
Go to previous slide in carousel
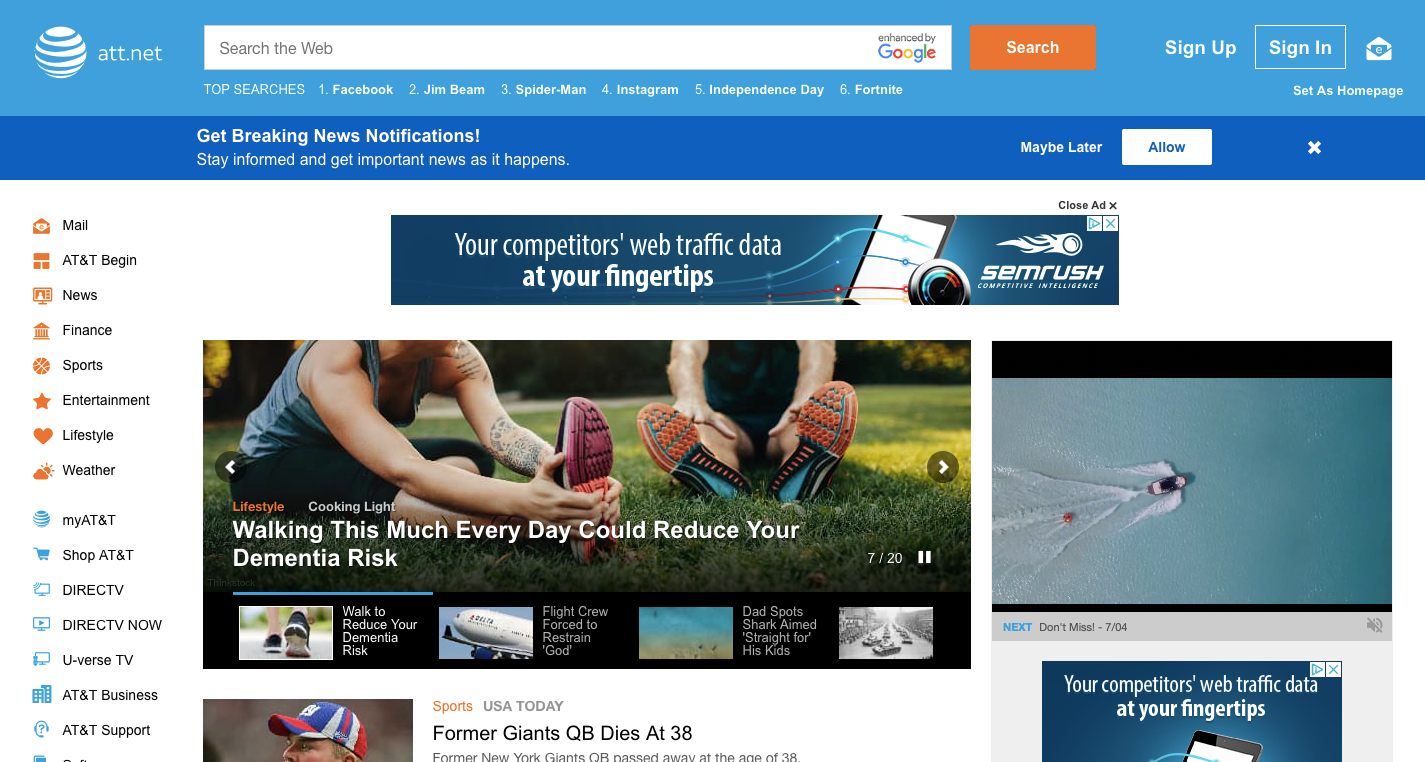(x=230, y=467)
